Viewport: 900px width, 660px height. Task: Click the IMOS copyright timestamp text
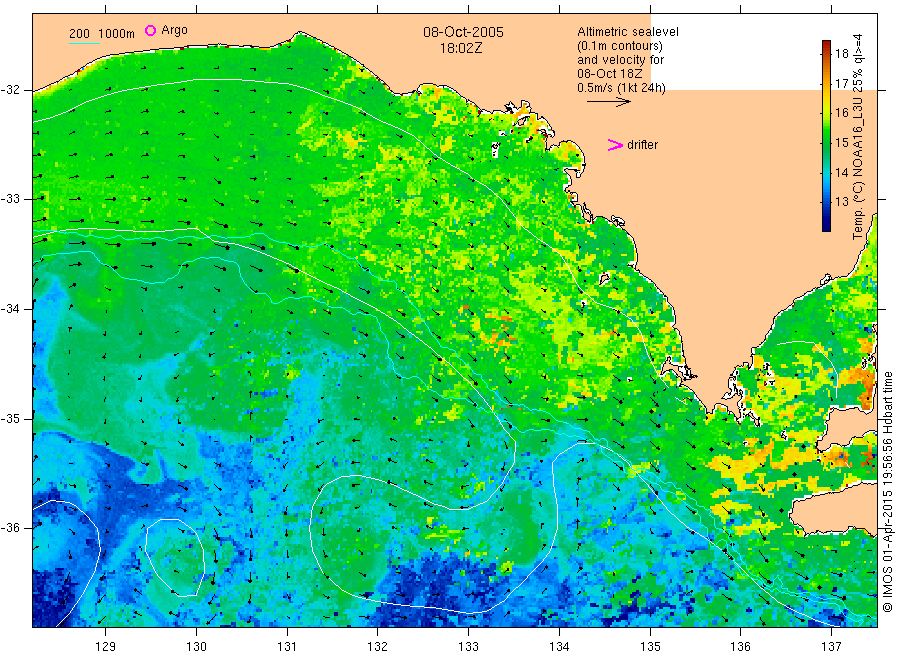click(888, 492)
